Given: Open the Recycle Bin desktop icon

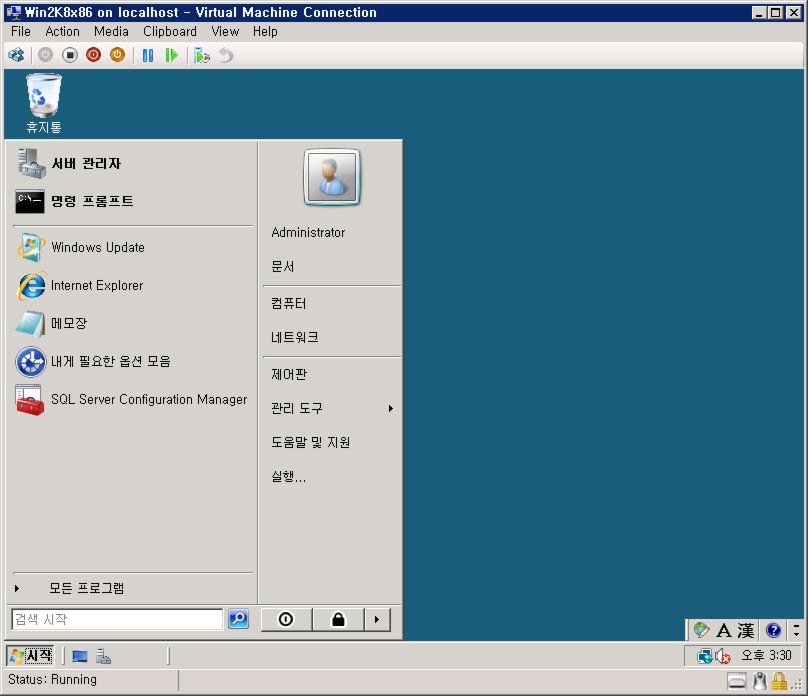Looking at the screenshot, I should [x=44, y=103].
